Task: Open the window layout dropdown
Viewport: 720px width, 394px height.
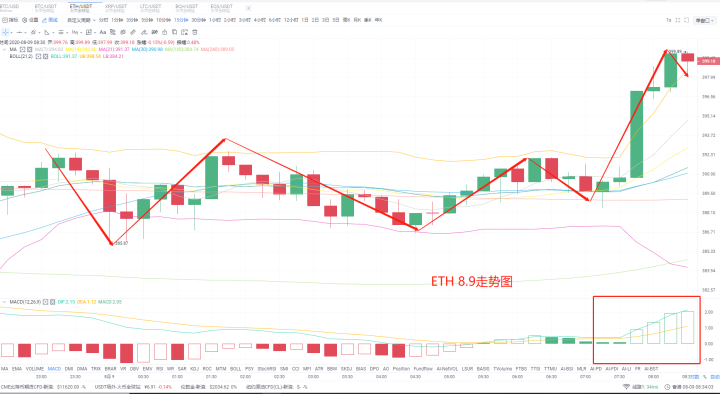Action: coord(704,20)
